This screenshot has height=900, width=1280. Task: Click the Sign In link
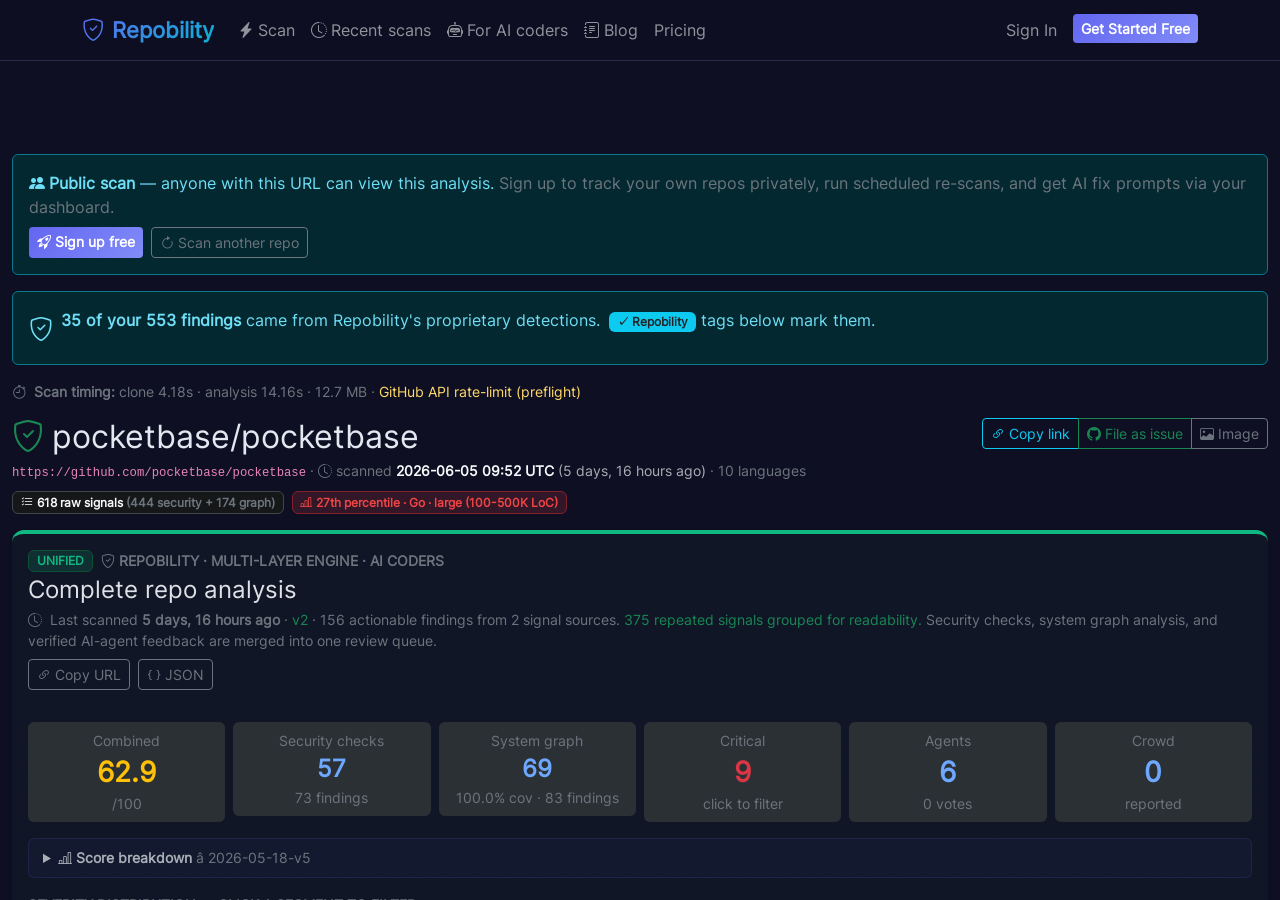pos(1031,30)
